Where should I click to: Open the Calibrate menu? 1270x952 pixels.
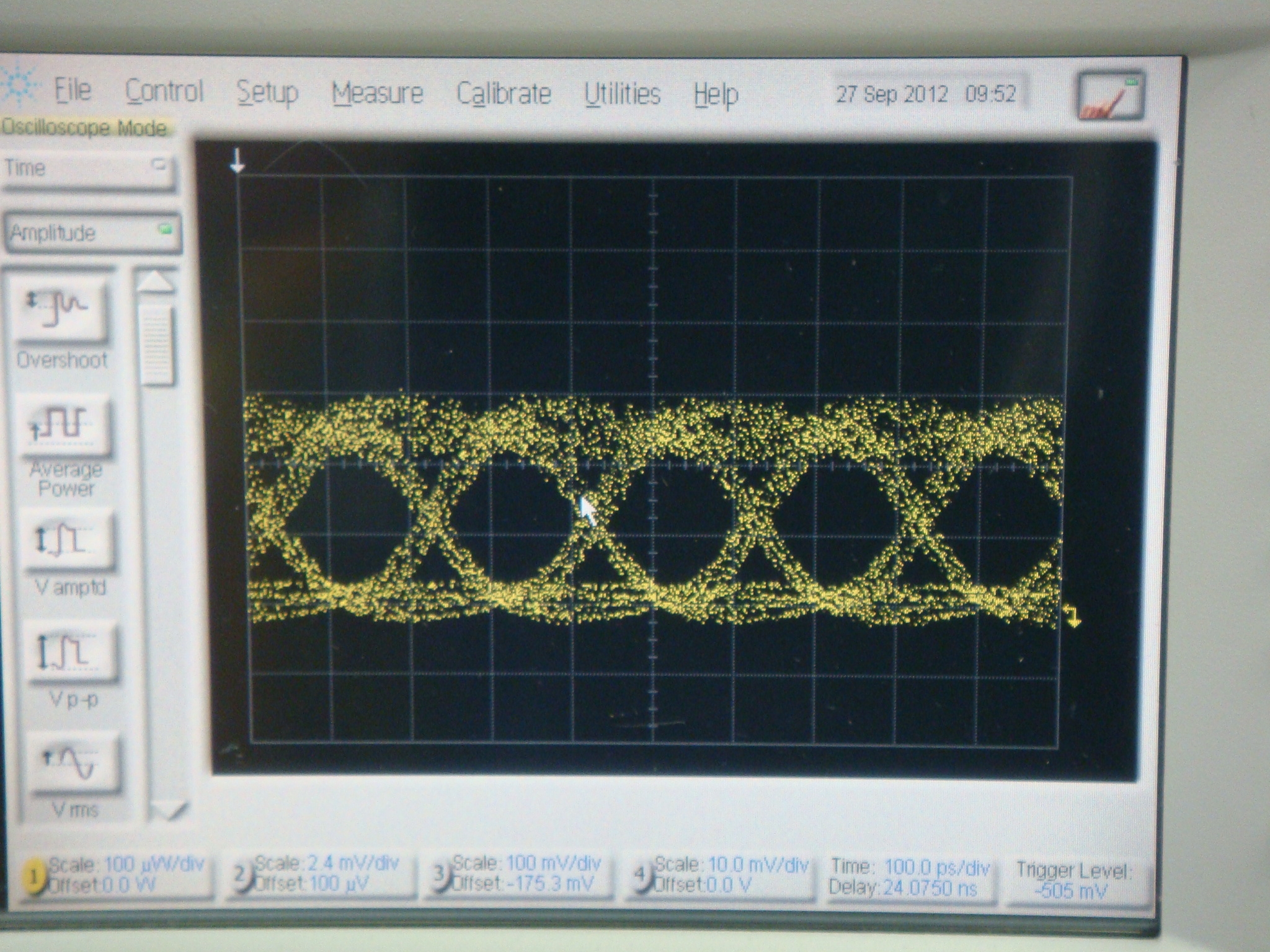pyautogui.click(x=504, y=94)
